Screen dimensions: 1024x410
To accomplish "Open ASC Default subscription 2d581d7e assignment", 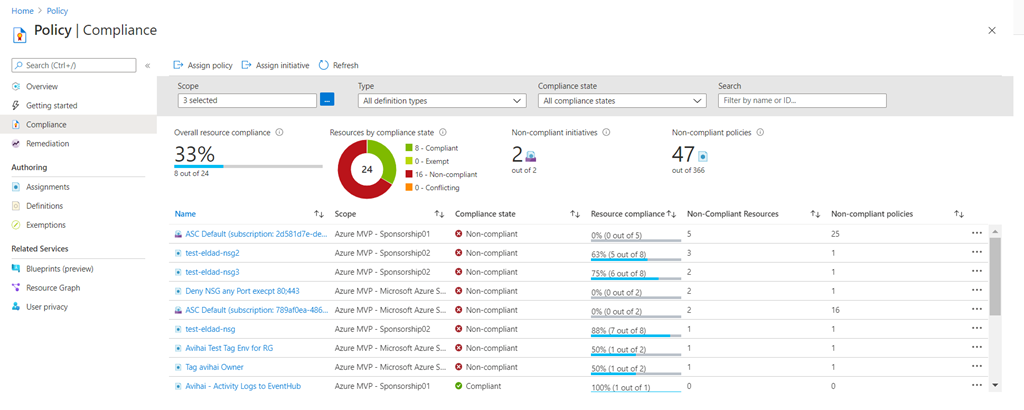I will point(256,234).
